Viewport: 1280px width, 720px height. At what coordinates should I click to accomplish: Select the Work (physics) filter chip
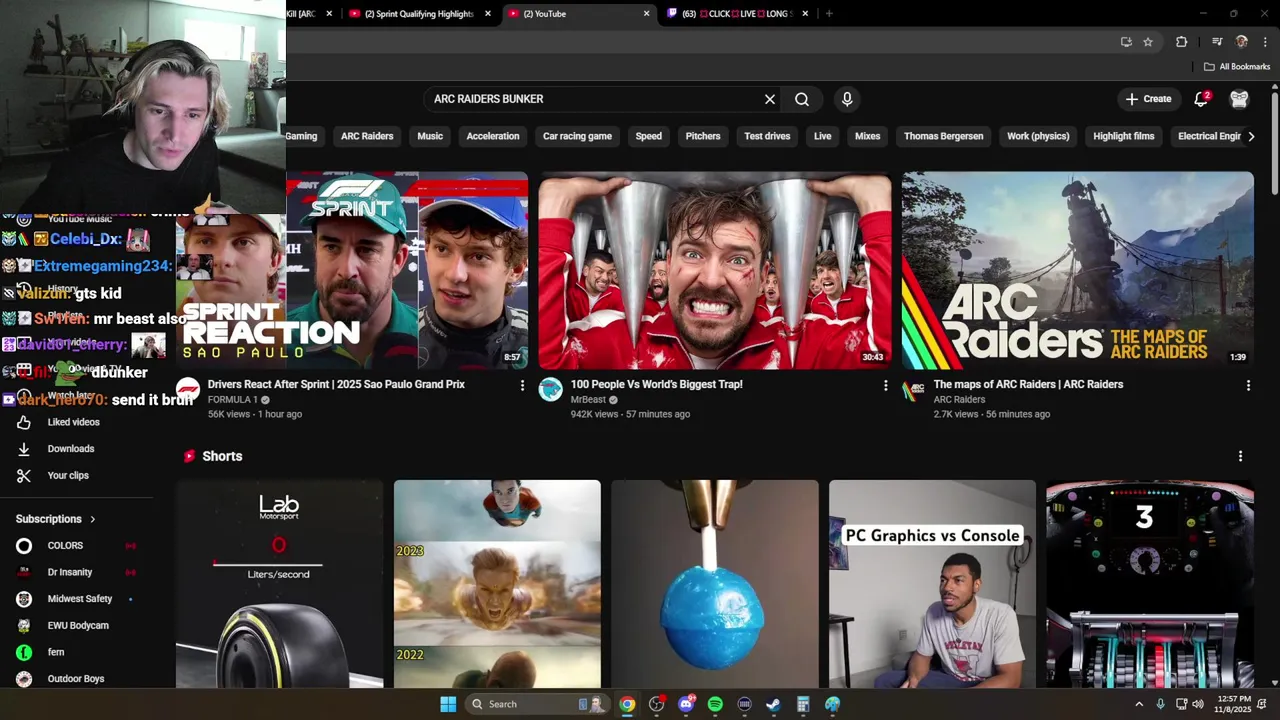[x=1038, y=136]
